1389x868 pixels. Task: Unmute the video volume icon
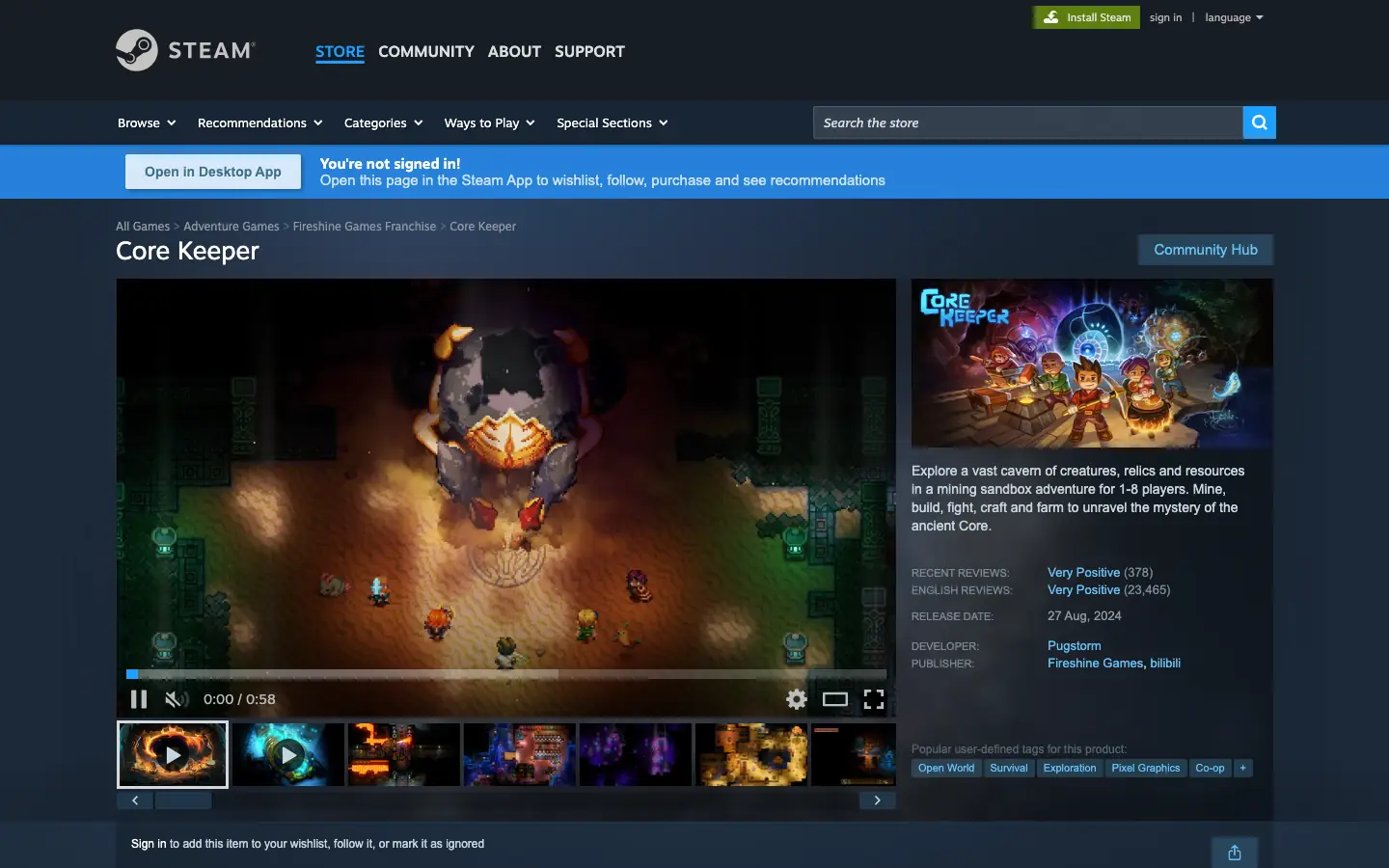pyautogui.click(x=177, y=699)
